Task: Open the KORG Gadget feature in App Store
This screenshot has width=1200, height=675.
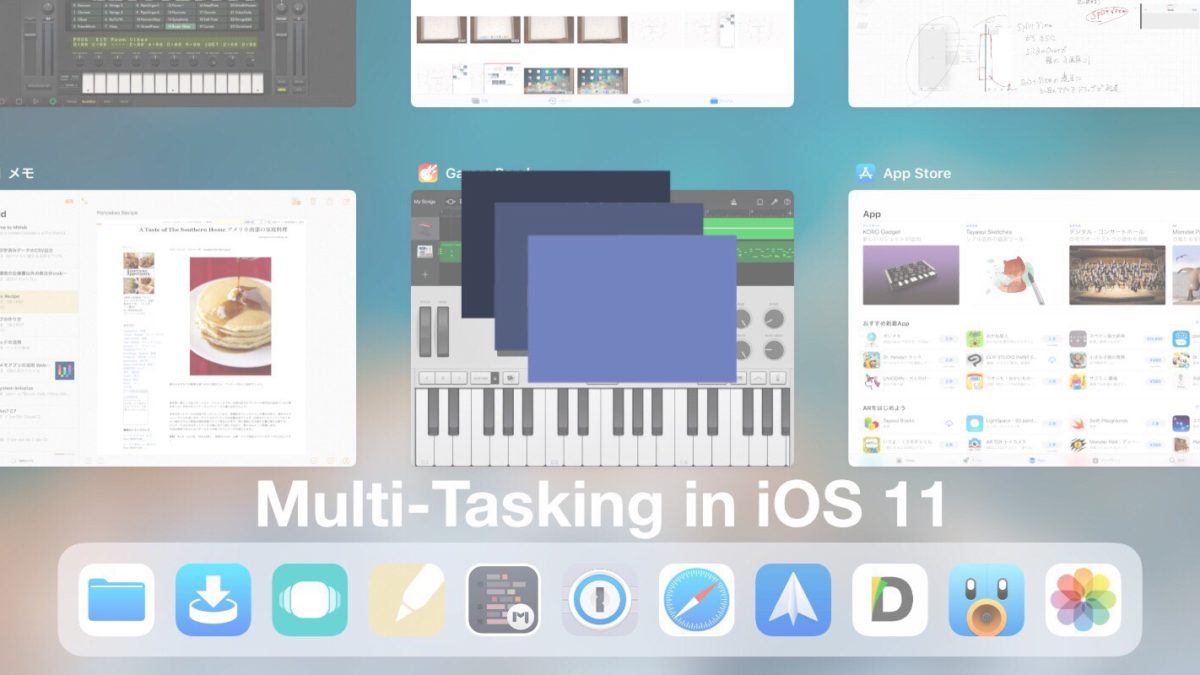Action: [911, 265]
